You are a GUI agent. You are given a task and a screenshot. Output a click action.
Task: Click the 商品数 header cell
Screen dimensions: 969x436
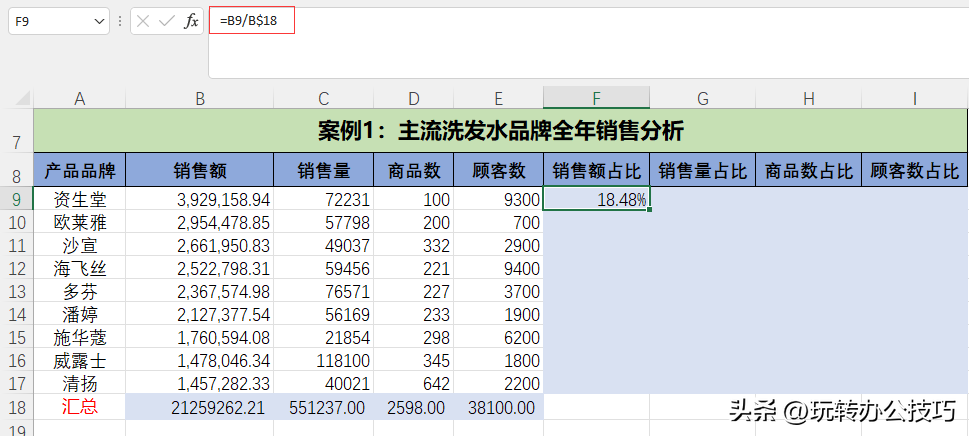point(413,170)
